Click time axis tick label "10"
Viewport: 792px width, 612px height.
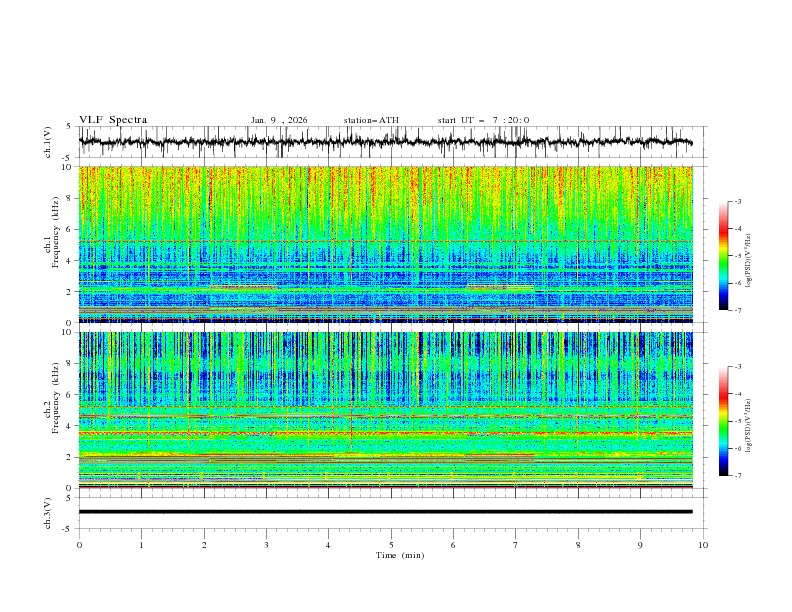coord(703,545)
